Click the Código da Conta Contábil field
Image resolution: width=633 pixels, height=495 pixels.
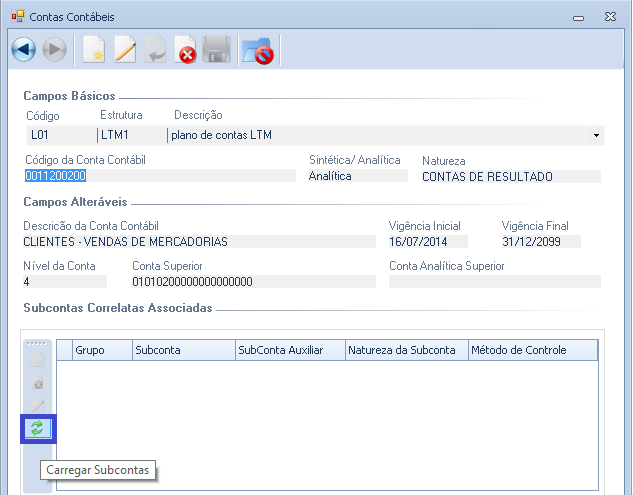160,176
